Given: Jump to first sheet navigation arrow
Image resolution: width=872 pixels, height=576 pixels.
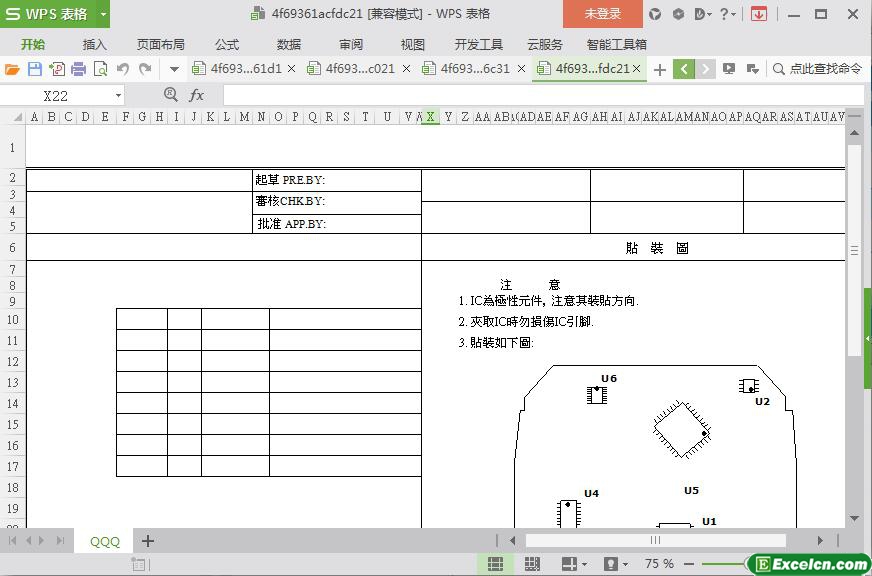Looking at the screenshot, I should pyautogui.click(x=12, y=540).
